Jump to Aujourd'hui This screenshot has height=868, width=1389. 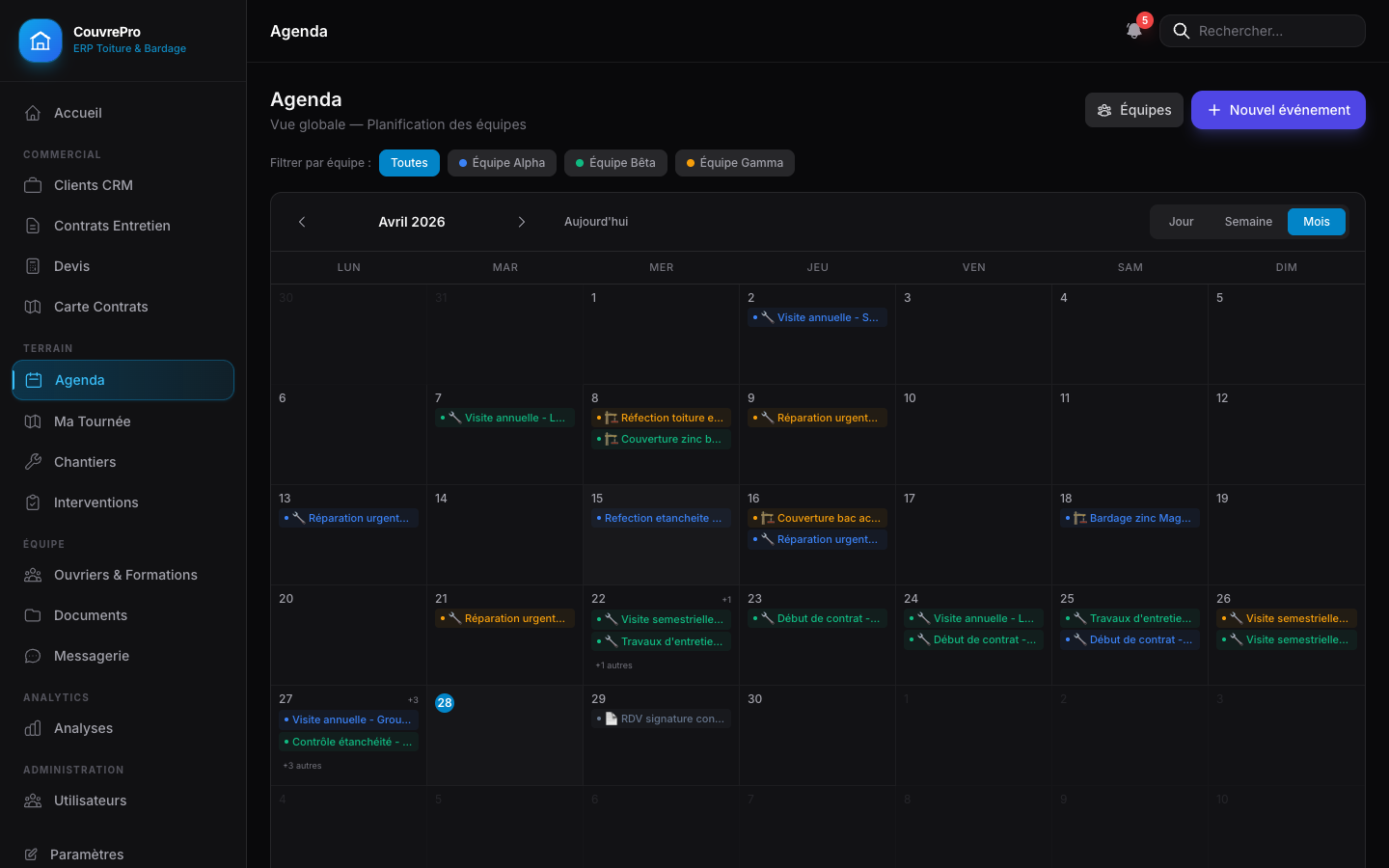pos(596,222)
